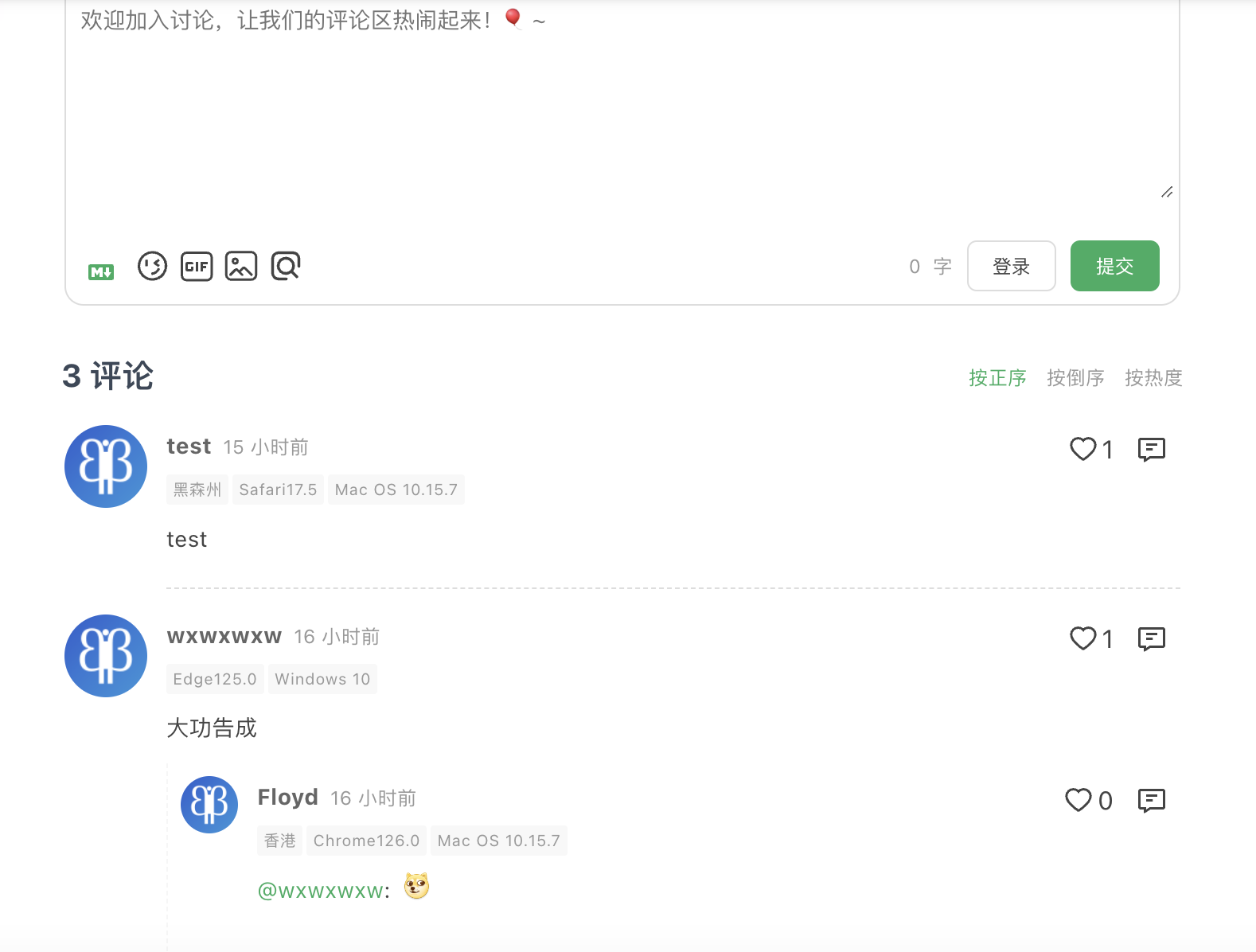The image size is (1256, 952).
Task: Sort comments by 按倒序
Action: point(1075,377)
